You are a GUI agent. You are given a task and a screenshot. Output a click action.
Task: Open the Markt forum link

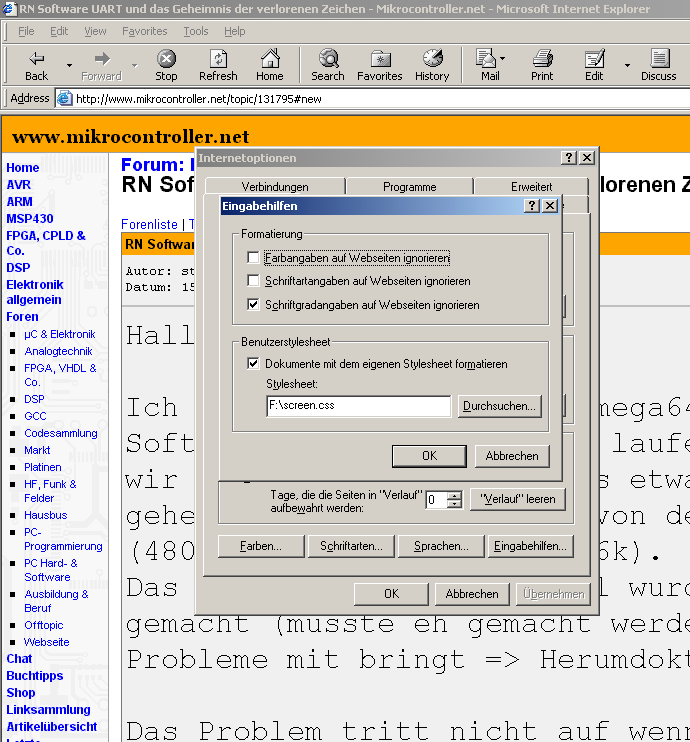37,450
